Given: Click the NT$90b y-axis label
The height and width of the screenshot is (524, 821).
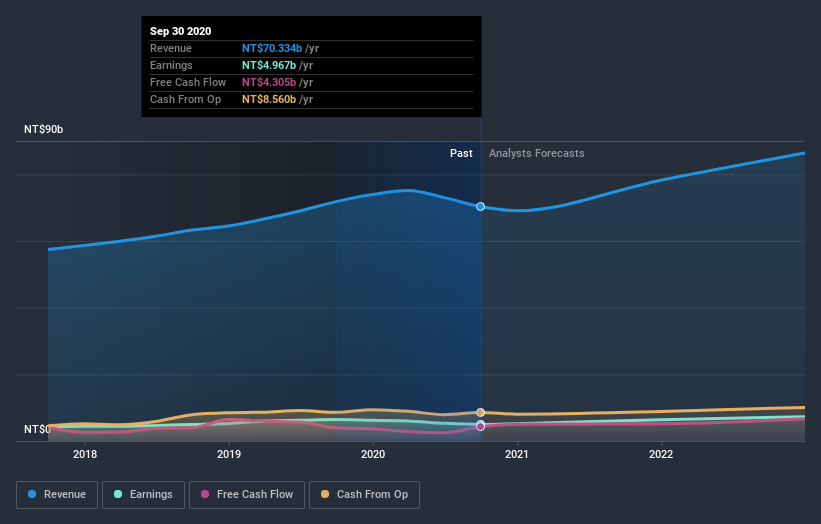Looking at the screenshot, I should pos(43,129).
